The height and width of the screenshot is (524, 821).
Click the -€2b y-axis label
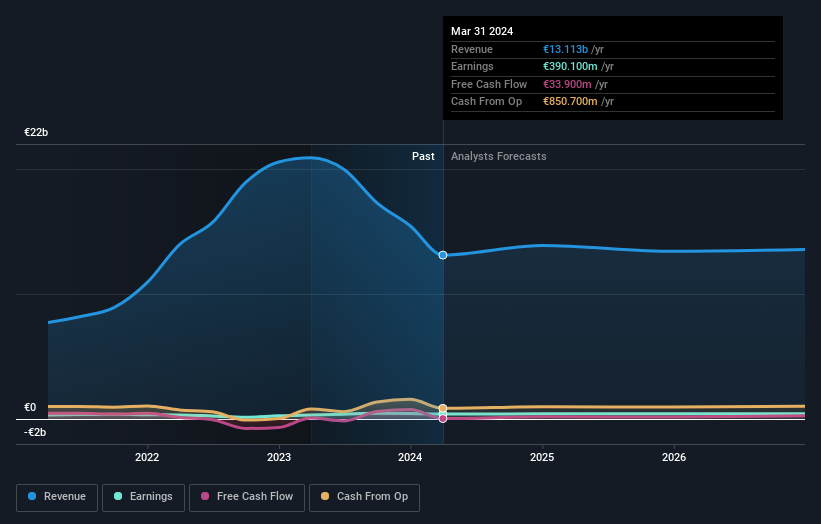tap(35, 432)
